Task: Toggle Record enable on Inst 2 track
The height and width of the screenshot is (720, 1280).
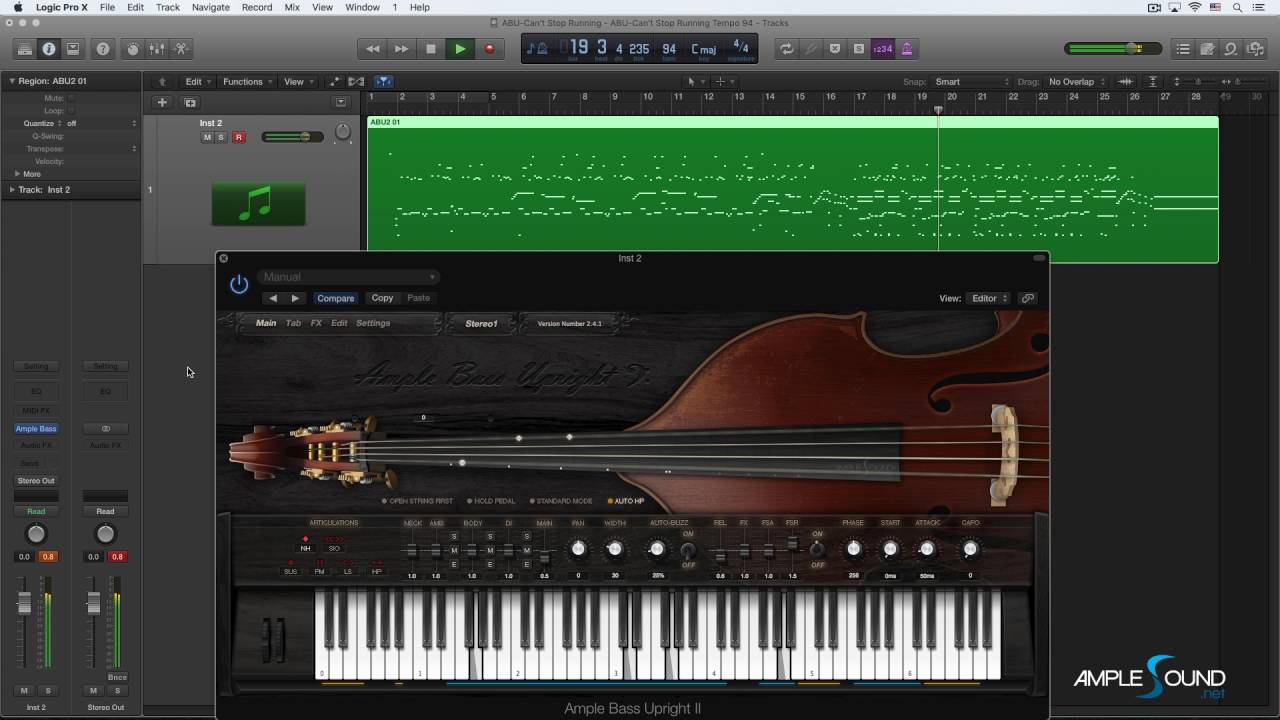Action: coord(238,137)
